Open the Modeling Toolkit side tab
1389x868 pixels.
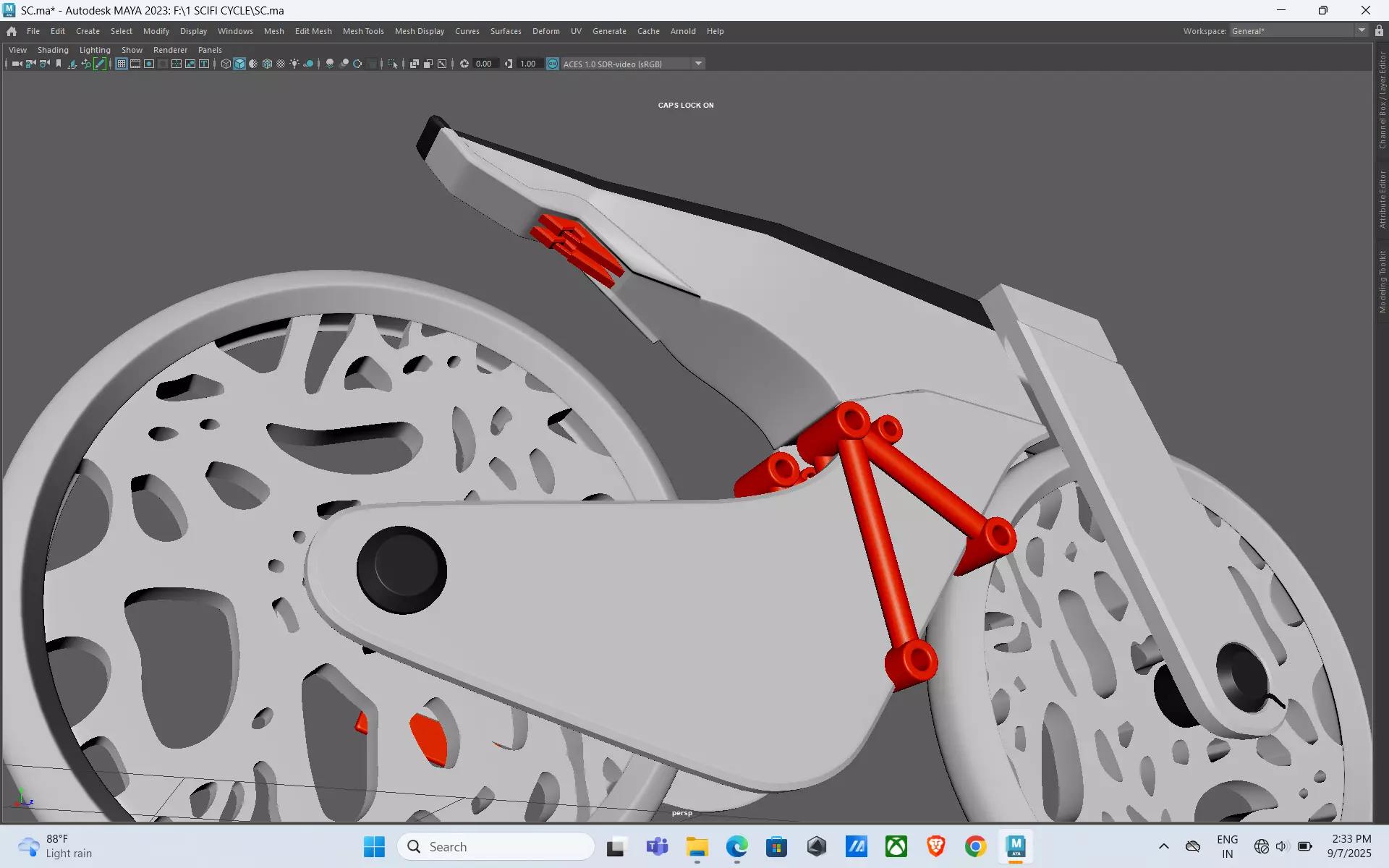point(1382,281)
